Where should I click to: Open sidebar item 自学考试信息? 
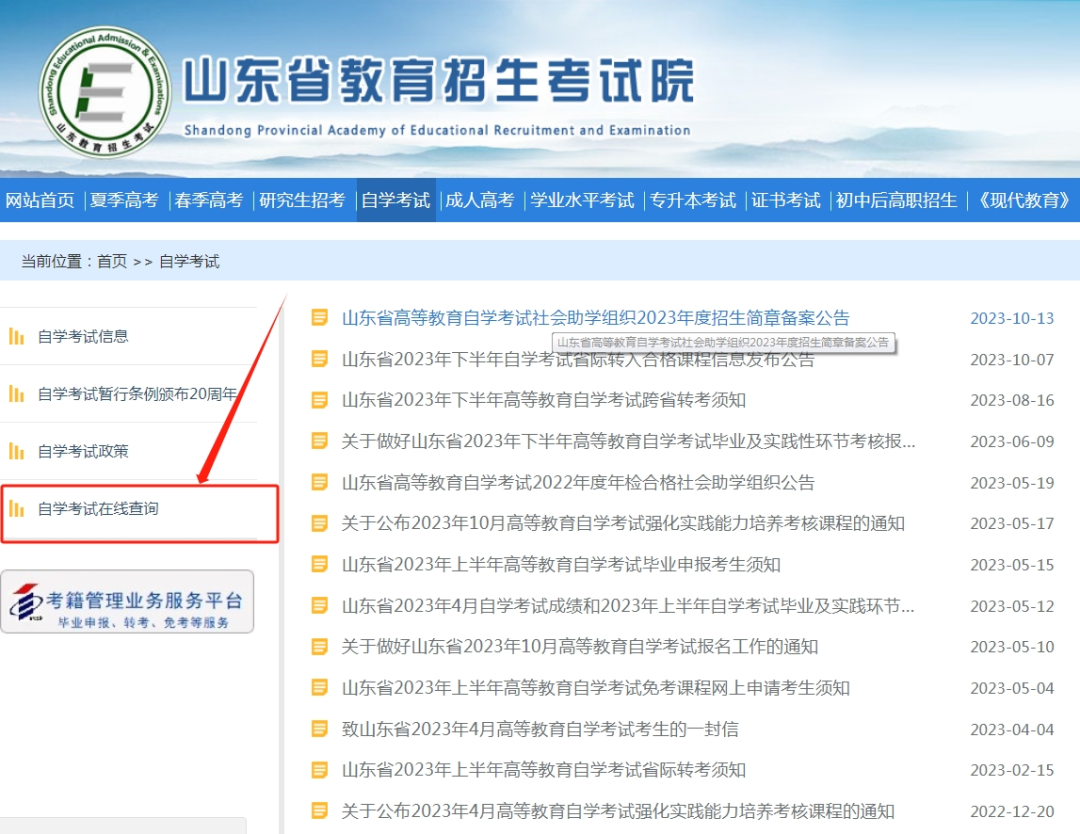83,336
